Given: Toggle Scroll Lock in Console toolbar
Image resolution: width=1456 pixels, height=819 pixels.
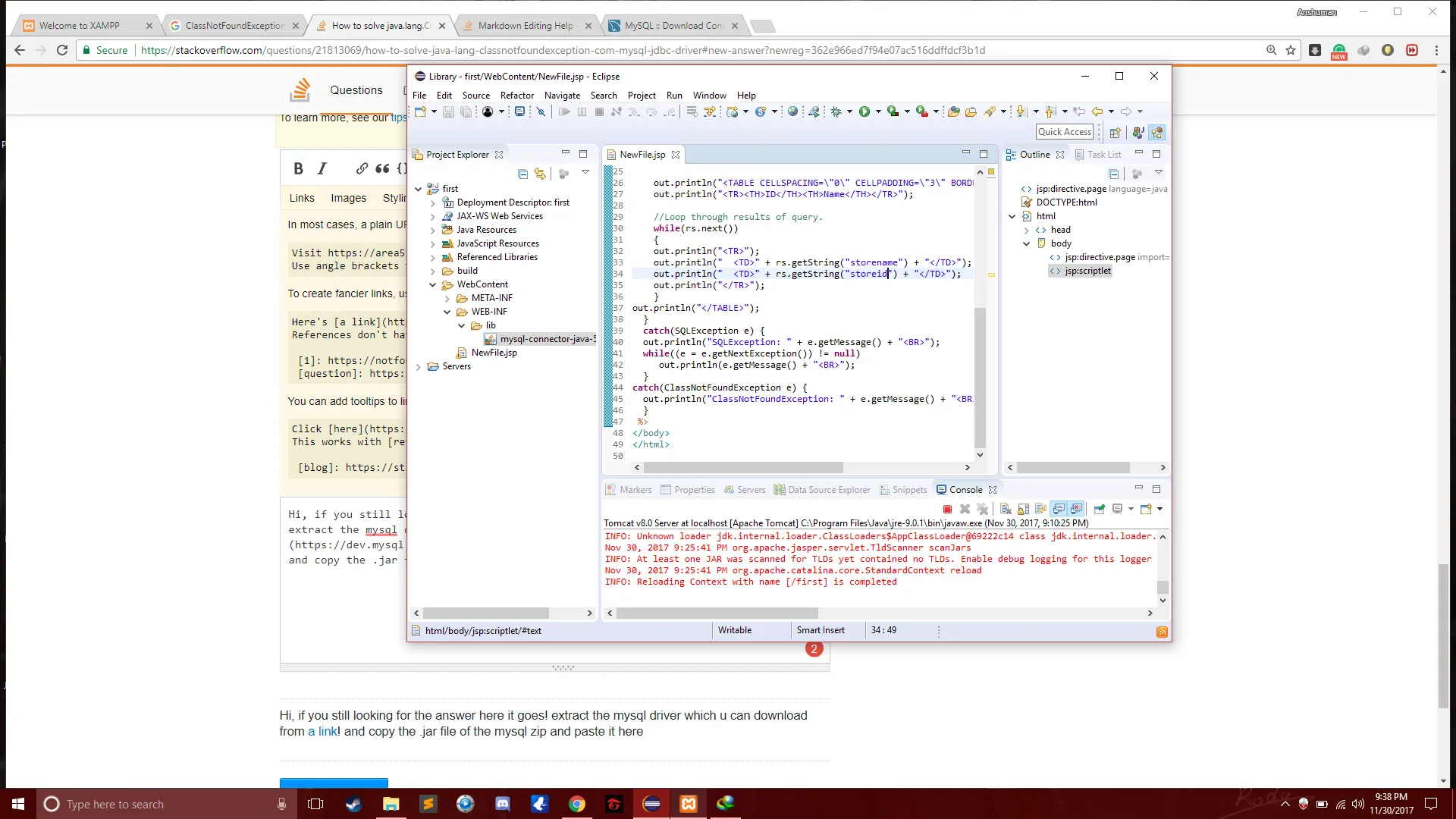Looking at the screenshot, I should click(1023, 509).
